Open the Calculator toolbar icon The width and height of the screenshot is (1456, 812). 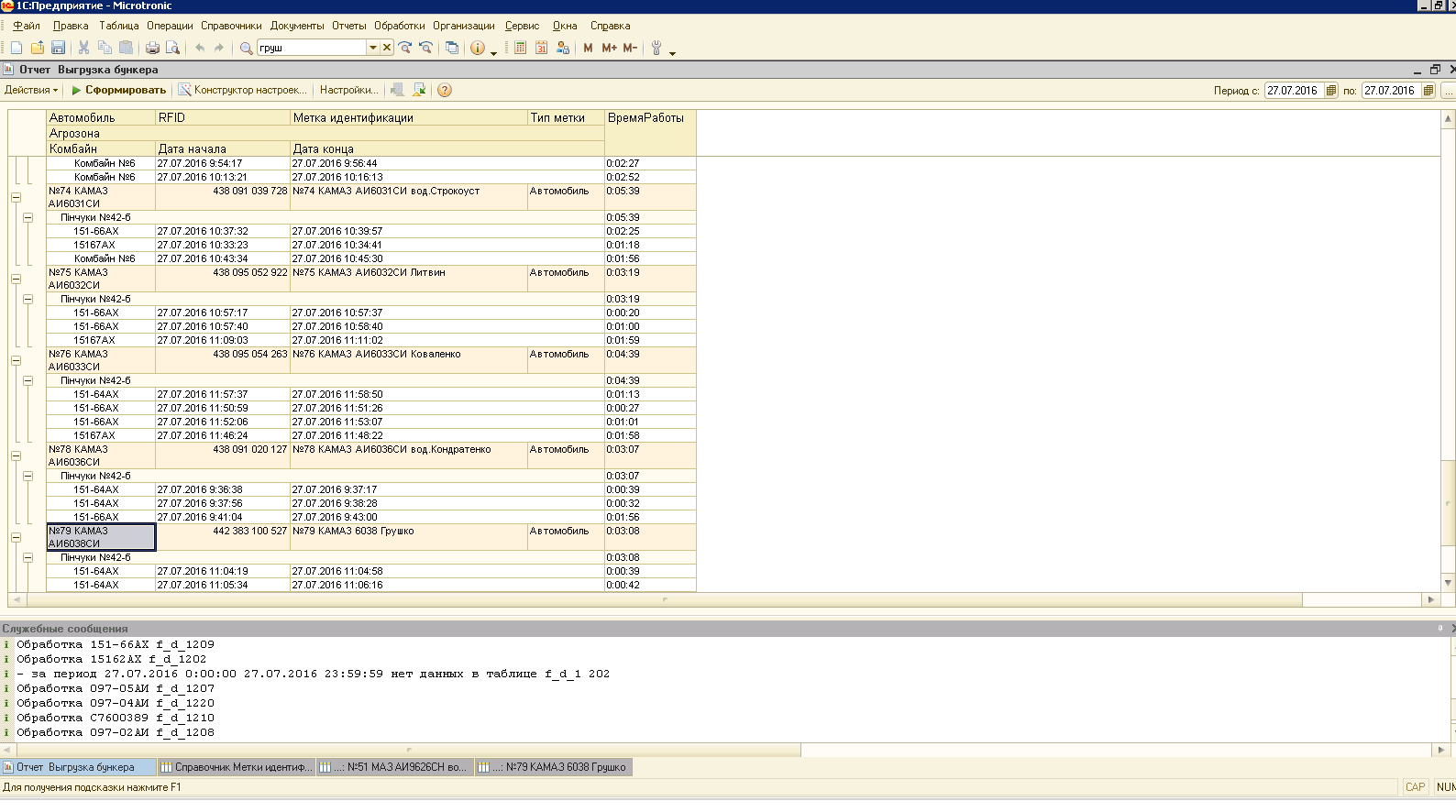[520, 48]
